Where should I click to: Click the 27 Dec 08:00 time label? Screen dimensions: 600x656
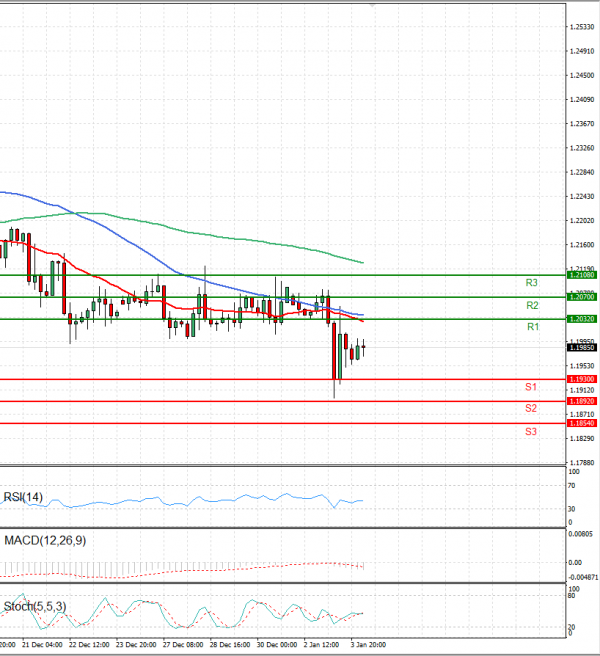pyautogui.click(x=183, y=645)
